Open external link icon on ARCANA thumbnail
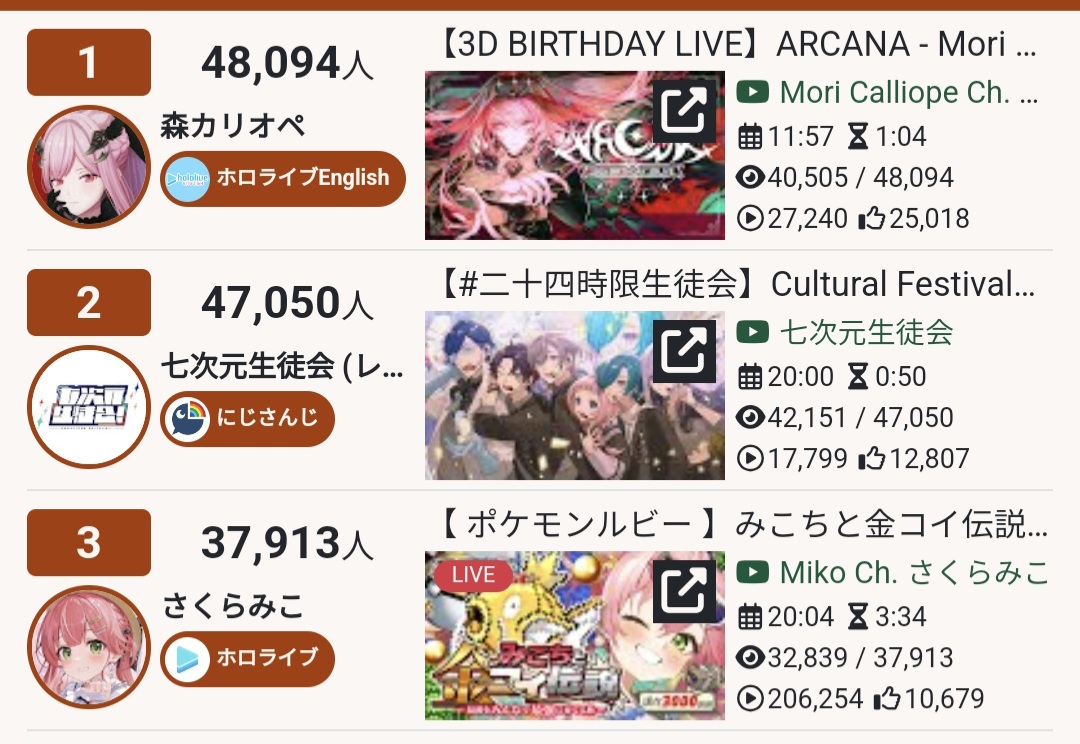The width and height of the screenshot is (1080, 744). (685, 111)
